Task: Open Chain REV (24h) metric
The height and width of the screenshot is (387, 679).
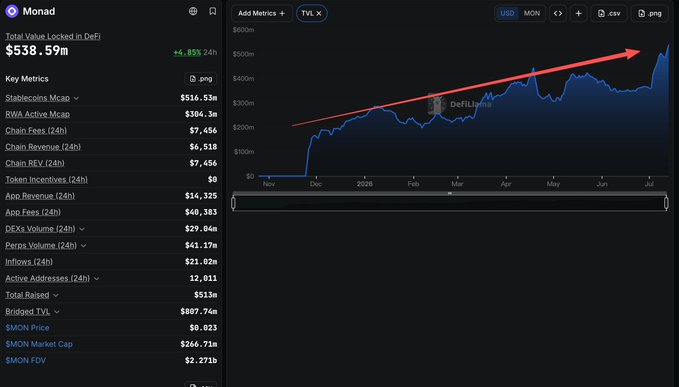Action: click(x=35, y=163)
